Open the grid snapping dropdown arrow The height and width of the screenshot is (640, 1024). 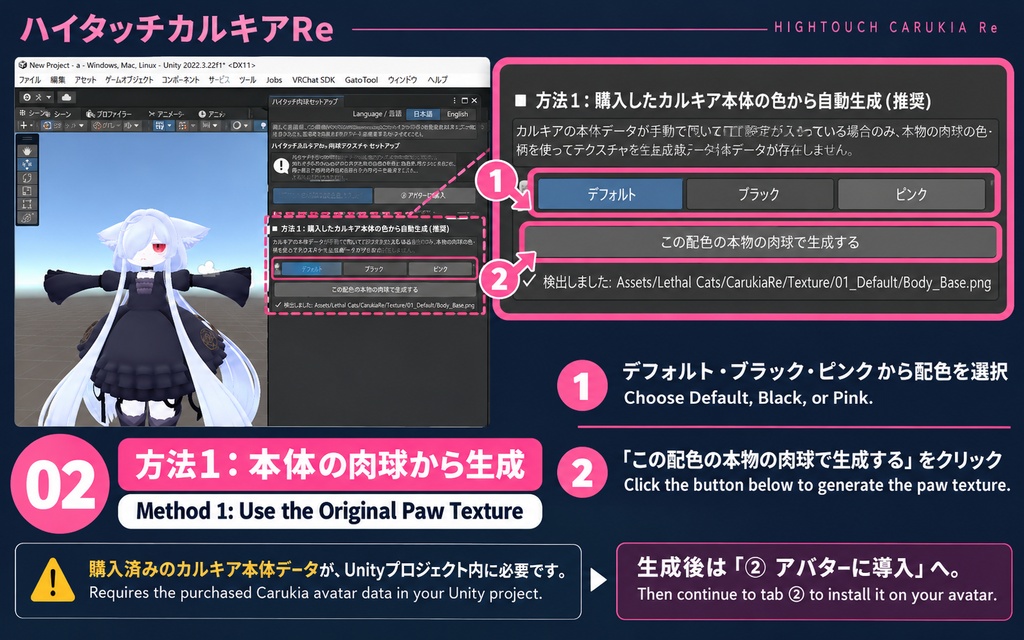(169, 125)
